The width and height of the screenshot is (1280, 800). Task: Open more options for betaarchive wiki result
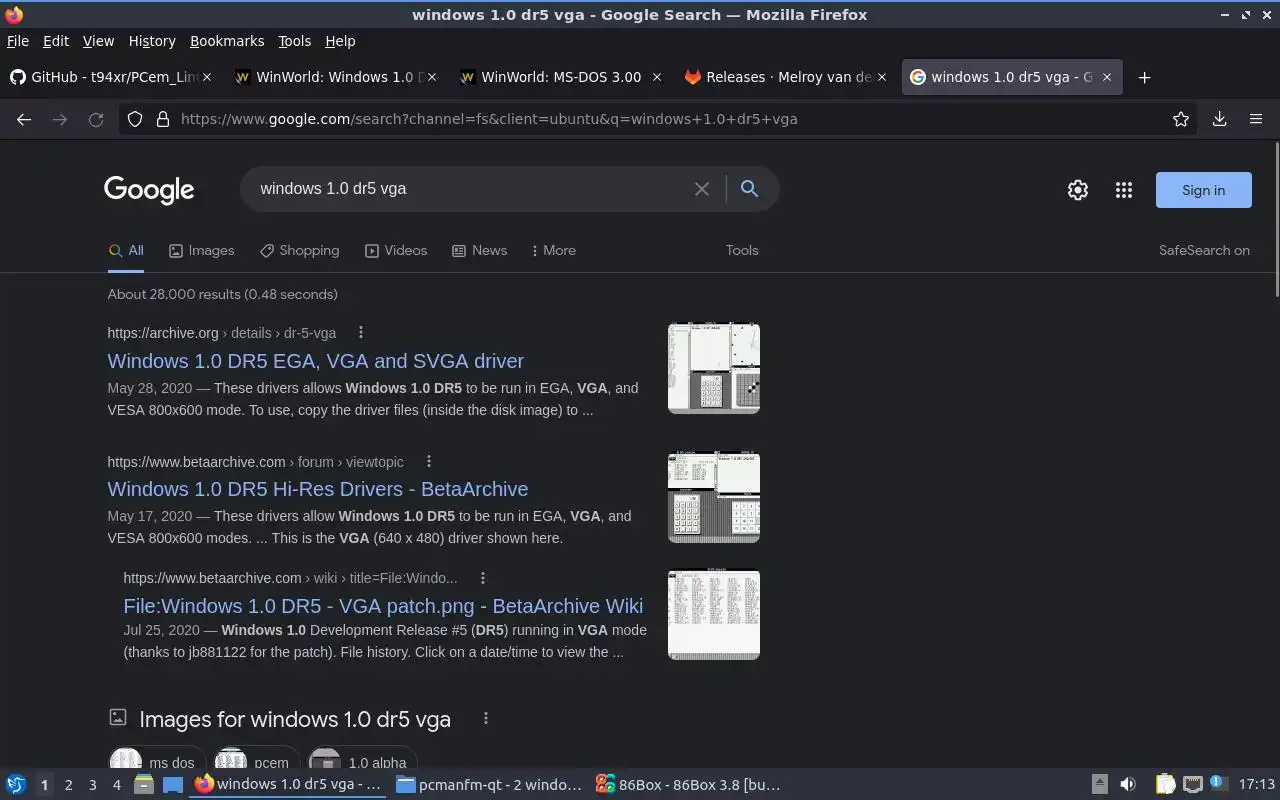[483, 578]
